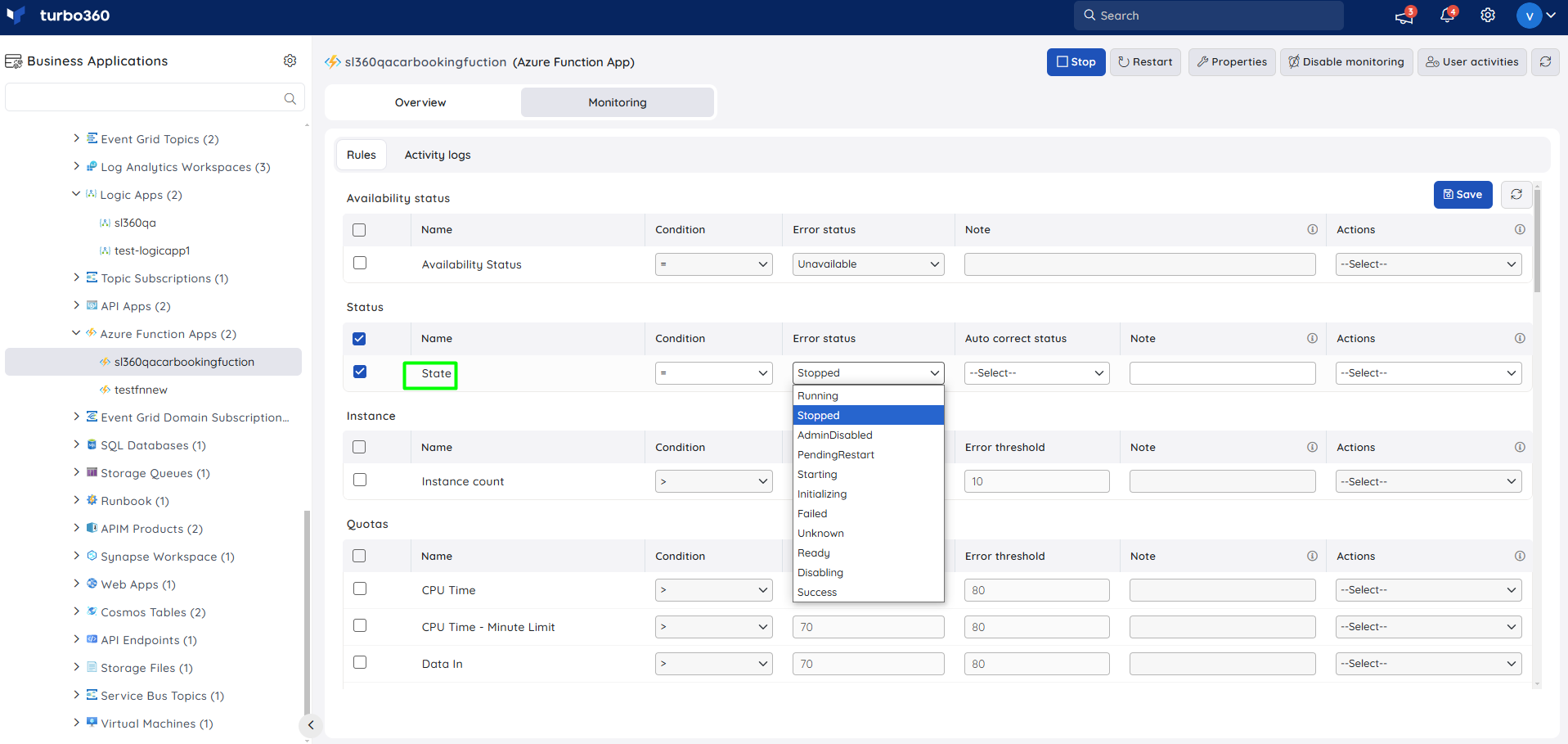Toggle Quotas section header checkbox
This screenshot has height=744, width=1568.
click(359, 557)
